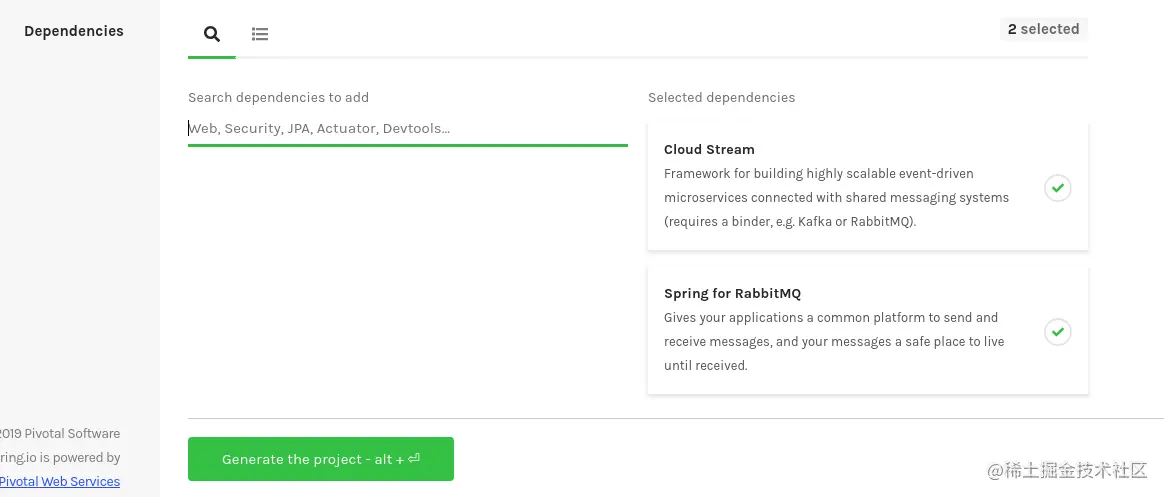
Task: Click the "2 selected" counter badge
Action: tap(1043, 29)
